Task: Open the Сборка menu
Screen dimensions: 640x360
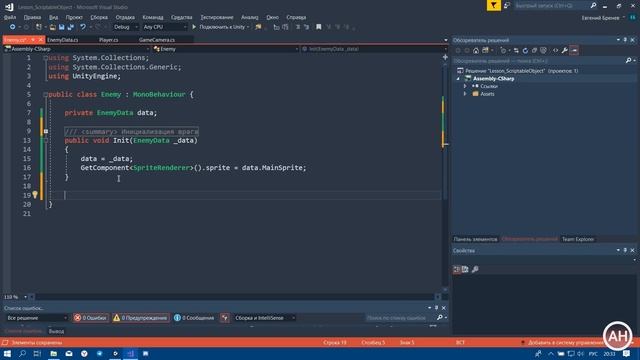Action: (x=99, y=17)
